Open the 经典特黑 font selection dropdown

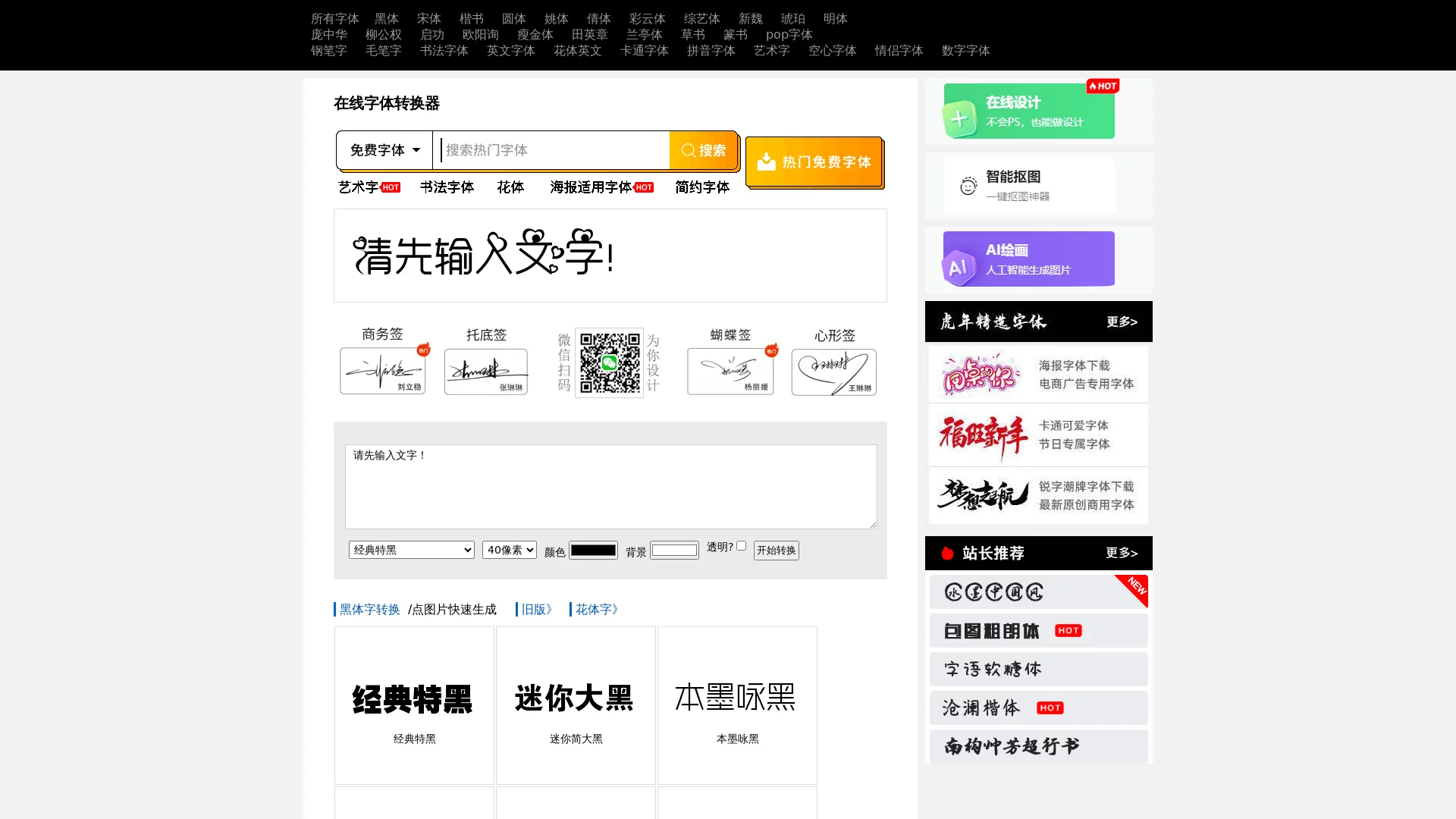coord(411,550)
